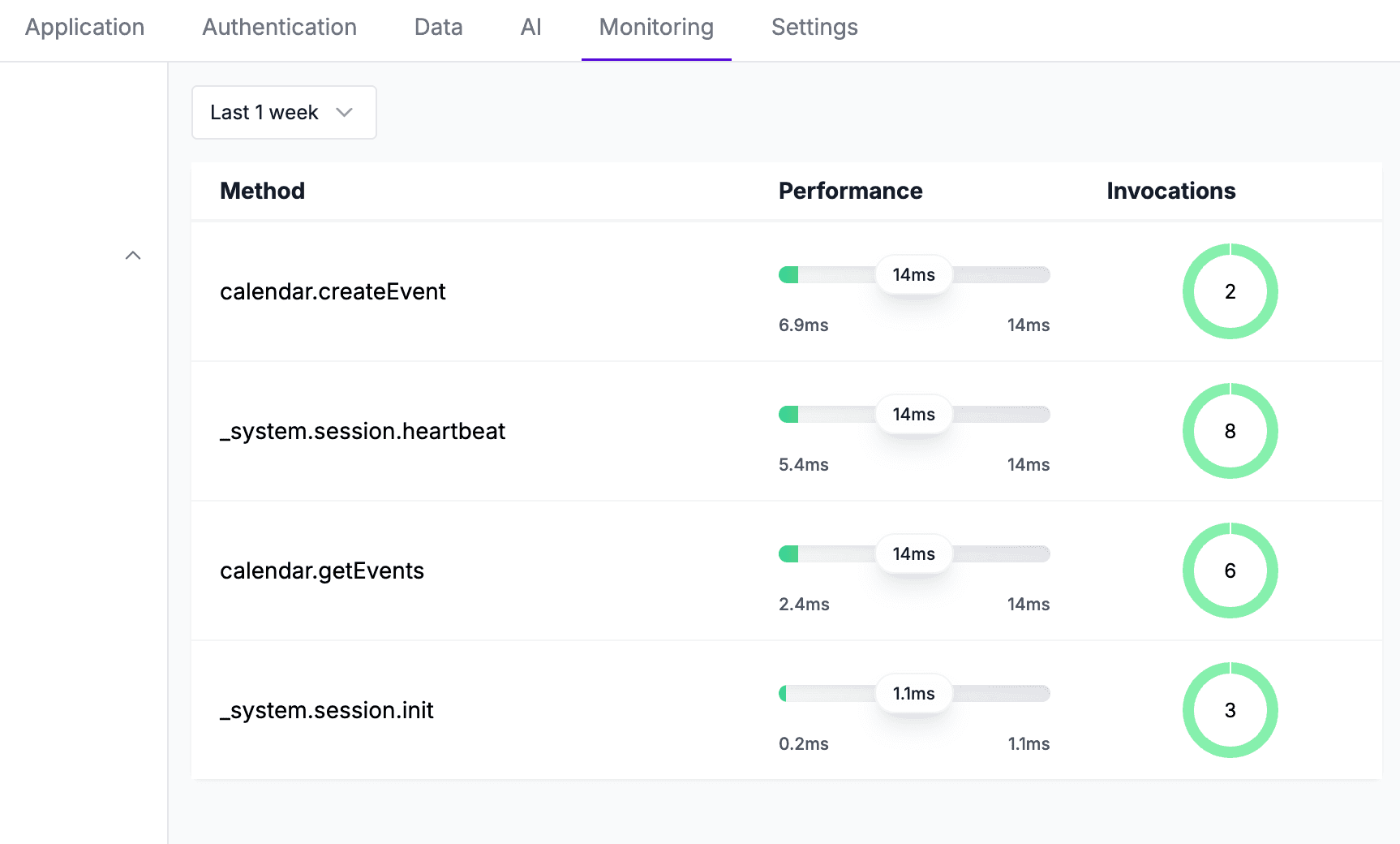Go to the Application tab
1400x844 pixels.
[x=84, y=27]
